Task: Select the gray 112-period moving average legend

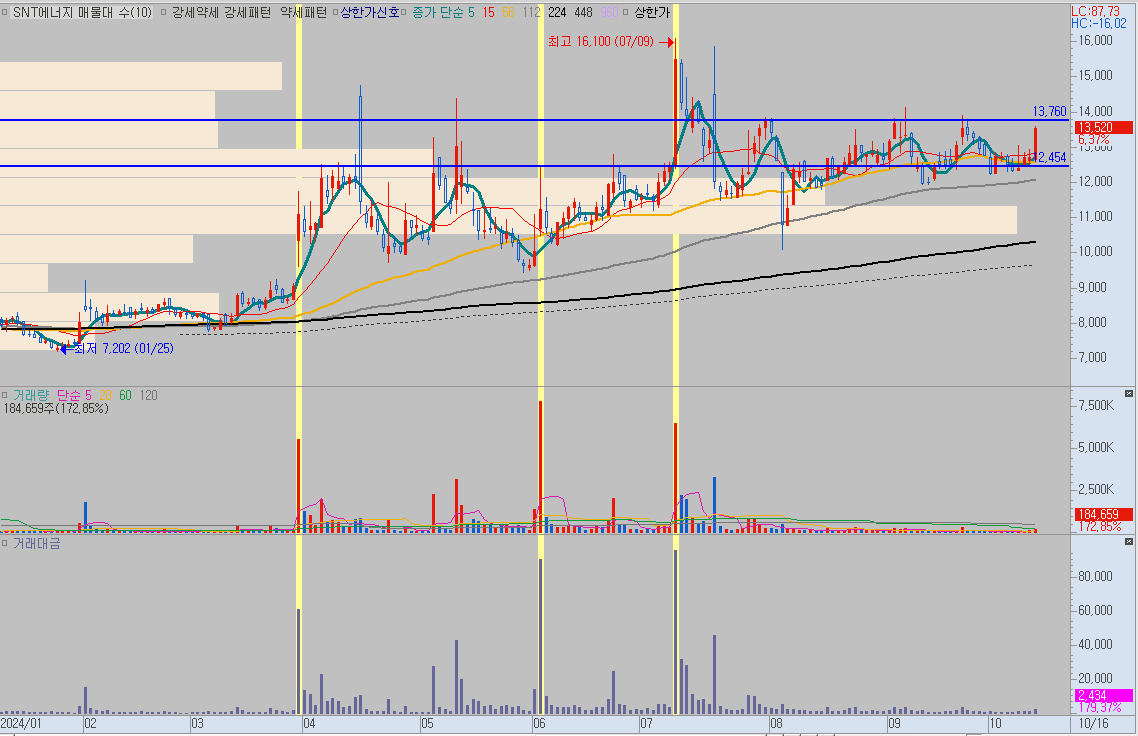Action: tap(531, 12)
